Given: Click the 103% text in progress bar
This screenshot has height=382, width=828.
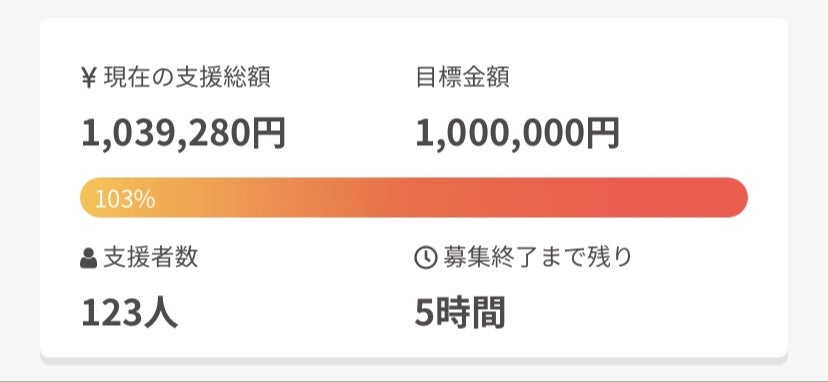Looking at the screenshot, I should click(125, 199).
